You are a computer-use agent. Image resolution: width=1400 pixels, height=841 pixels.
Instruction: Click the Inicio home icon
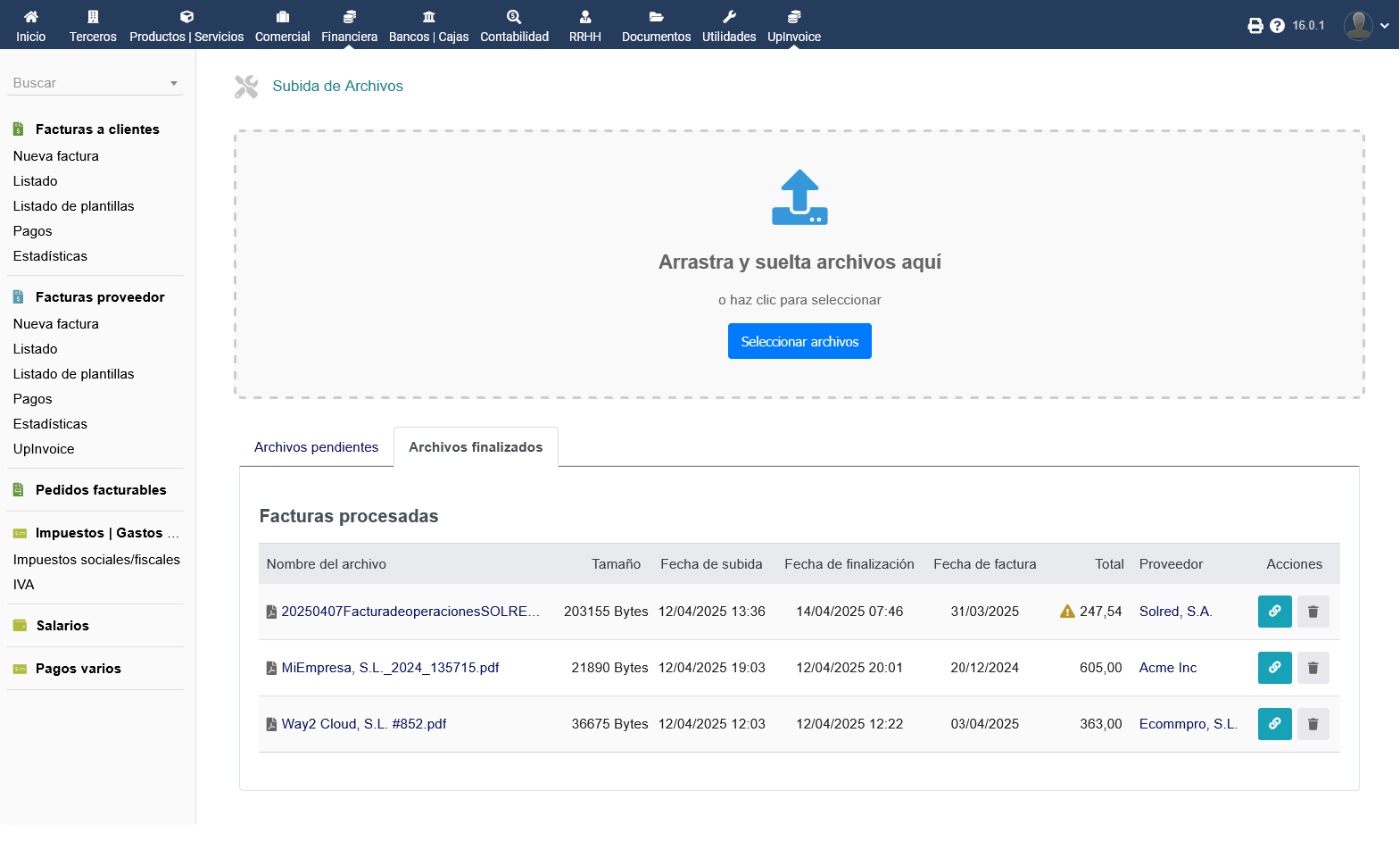point(30,17)
